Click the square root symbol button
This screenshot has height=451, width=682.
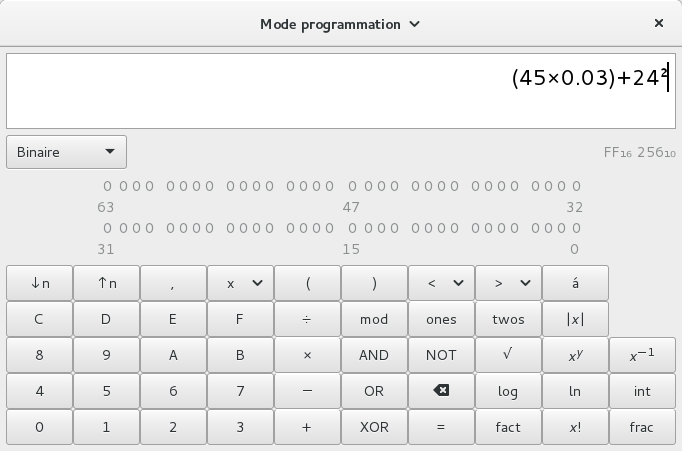(x=508, y=355)
